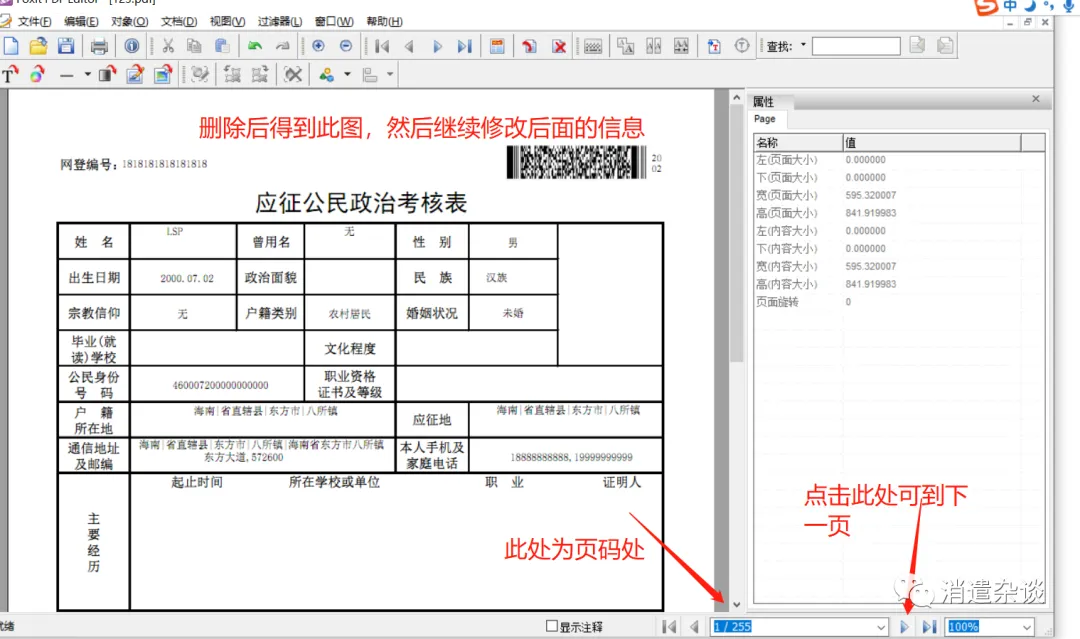Click the Copy icon in toolbar
This screenshot has height=639, width=1080.
click(194, 46)
